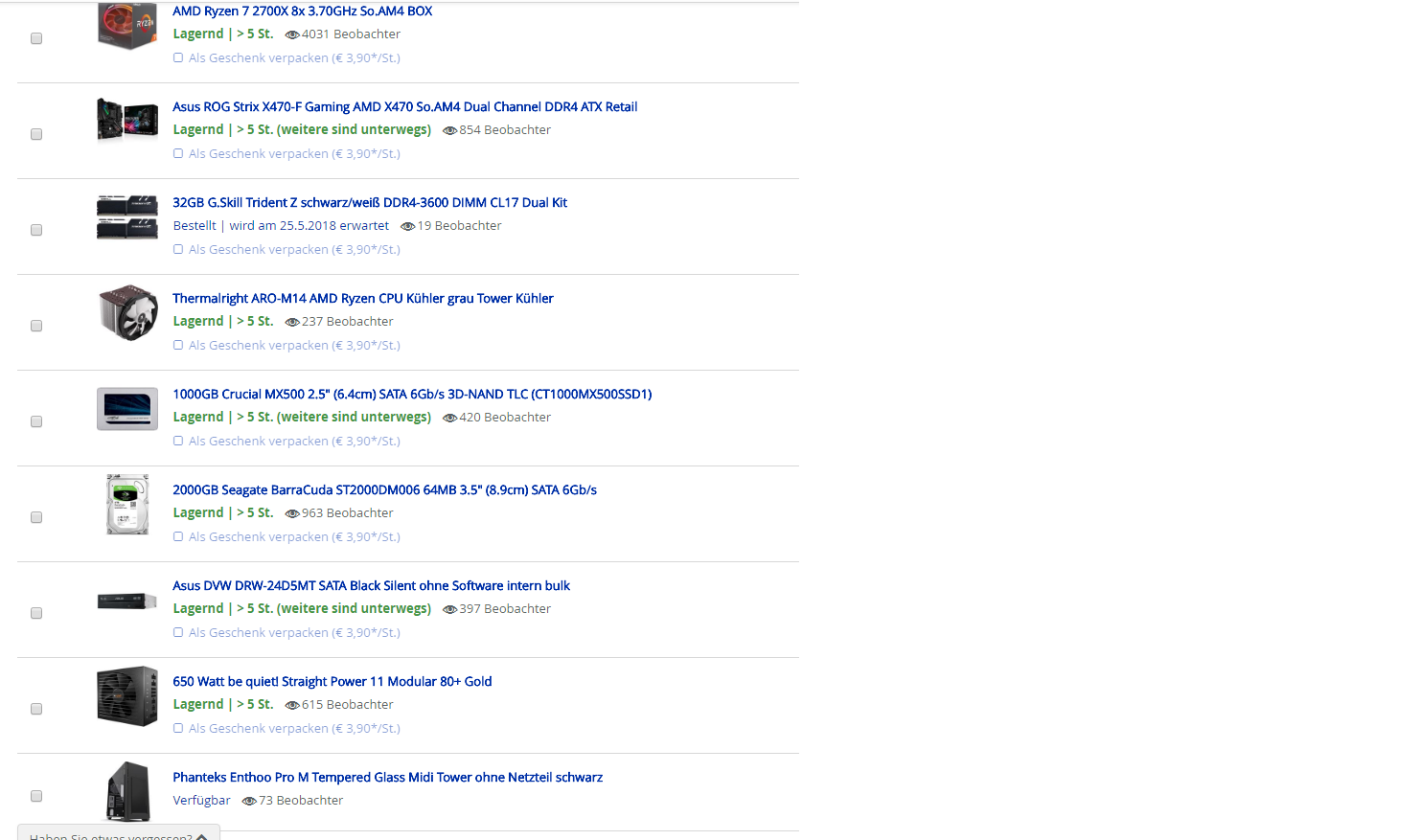Click the 'Verfügbar' status of Phanteks case
The height and width of the screenshot is (840, 1421).
[x=201, y=801]
